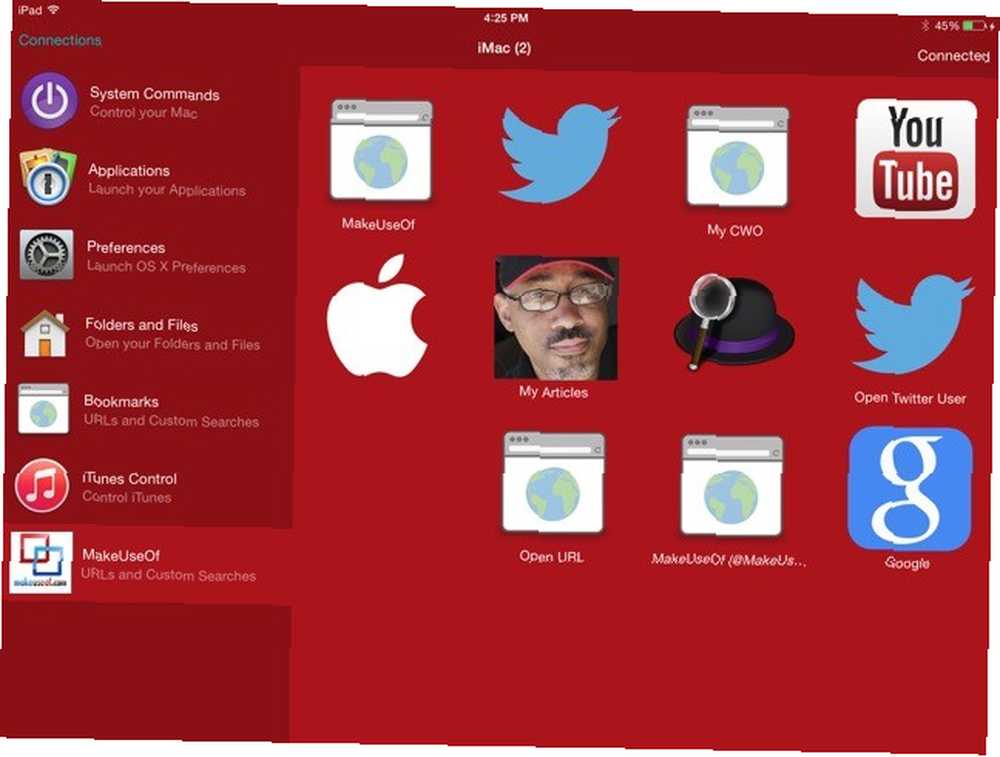Select the "Open your Folders and Files" subtitle
The image size is (1000, 757).
(x=172, y=344)
